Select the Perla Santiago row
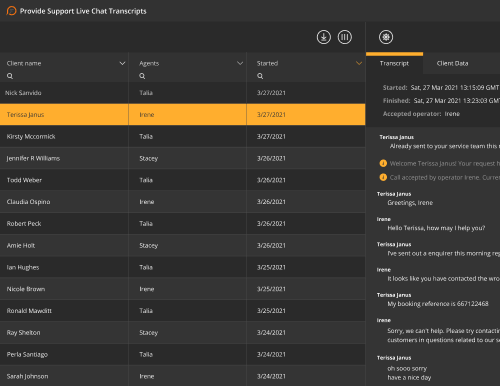This screenshot has height=386, width=500. point(183,354)
